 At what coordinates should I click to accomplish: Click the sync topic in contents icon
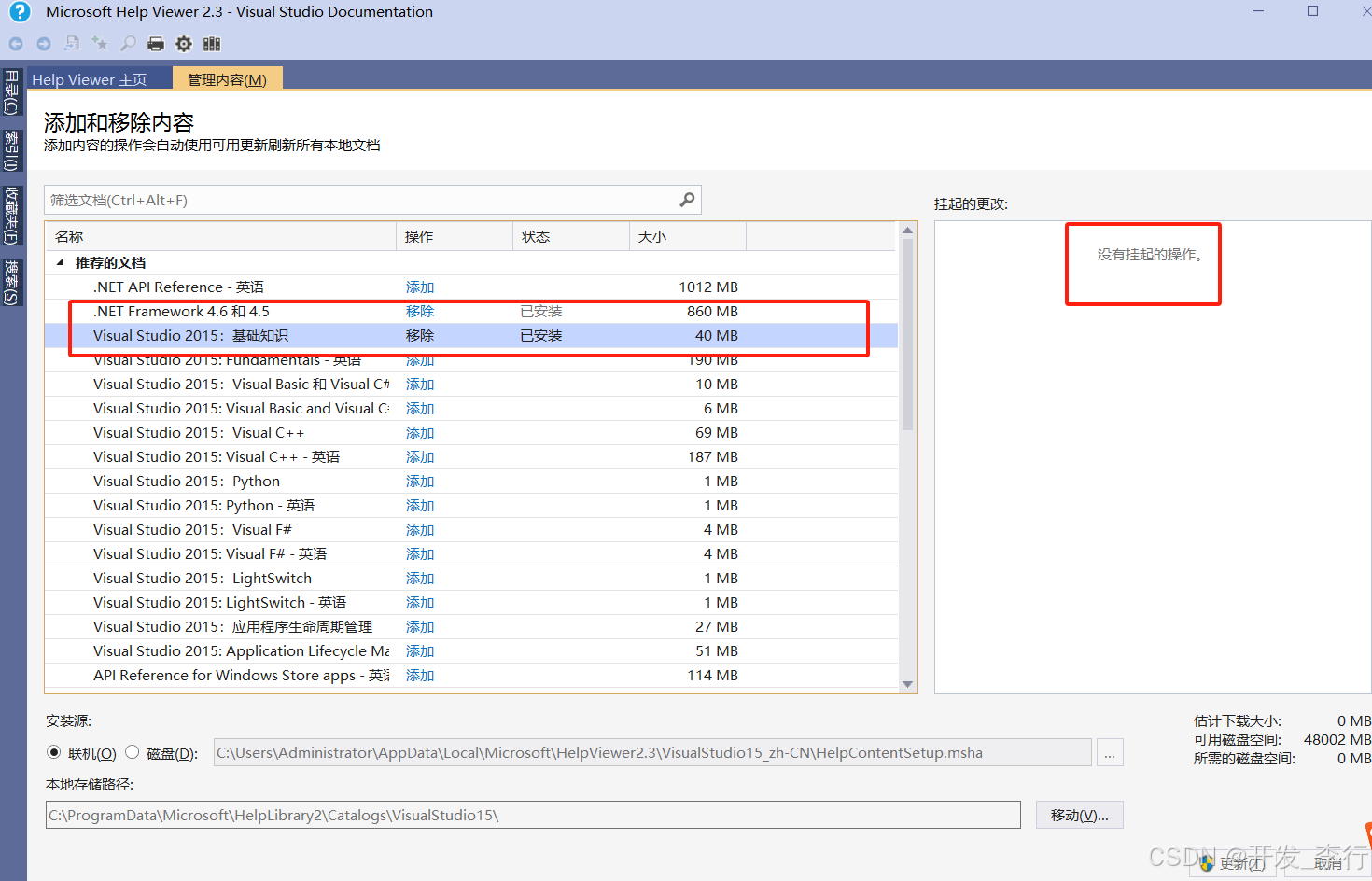click(x=72, y=44)
